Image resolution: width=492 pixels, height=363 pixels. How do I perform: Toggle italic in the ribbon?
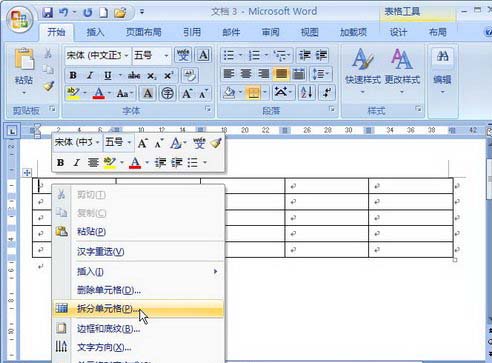coord(90,76)
